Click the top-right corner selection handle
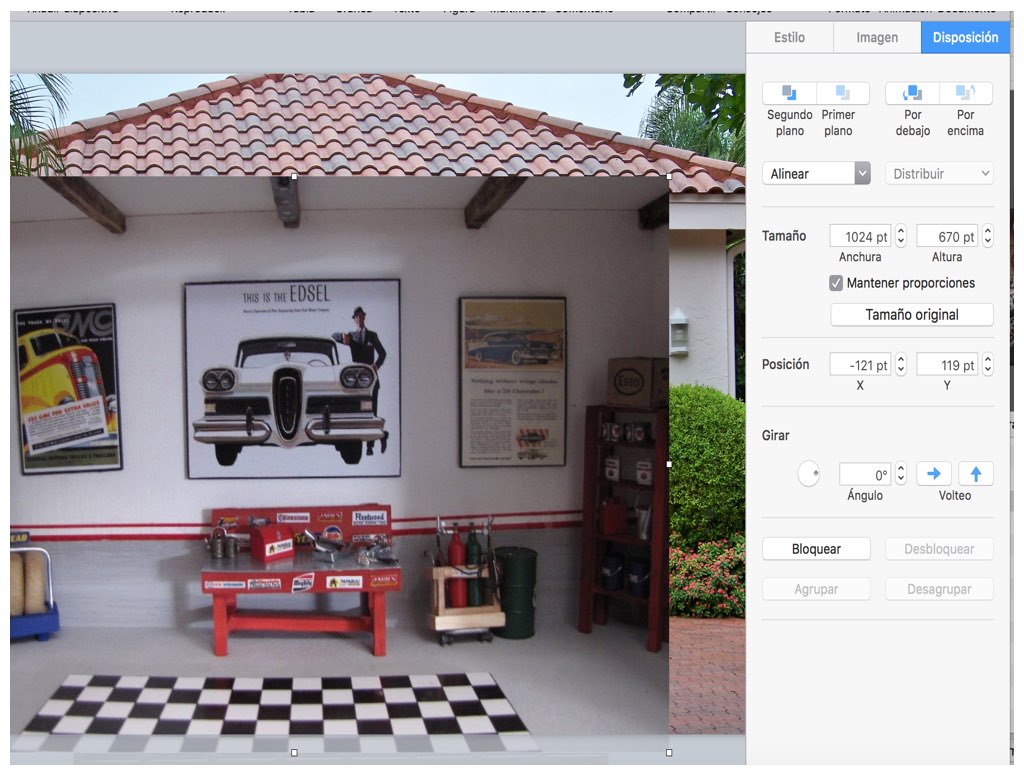This screenshot has width=1024, height=768. pos(669,176)
